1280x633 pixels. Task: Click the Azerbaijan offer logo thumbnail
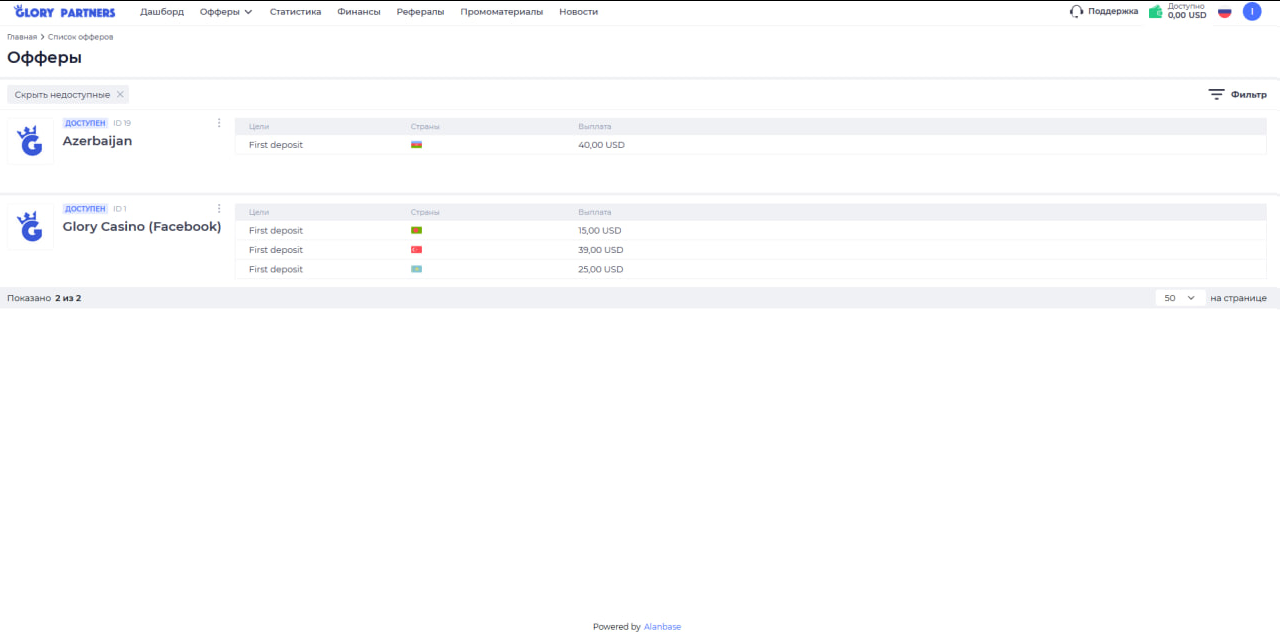(31, 141)
